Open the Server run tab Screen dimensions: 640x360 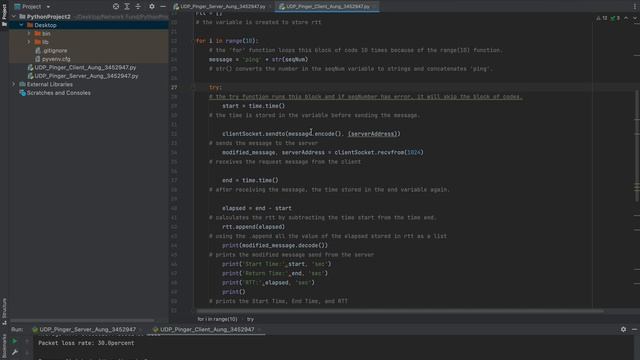(x=84, y=329)
